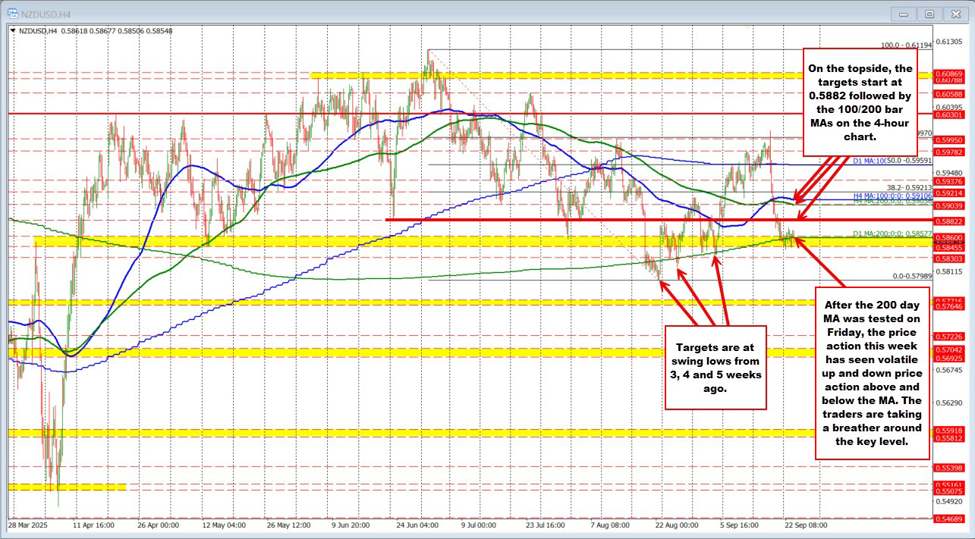Click the 9 Jul 00:00 date on time axis
This screenshot has height=539, width=975.
481,523
